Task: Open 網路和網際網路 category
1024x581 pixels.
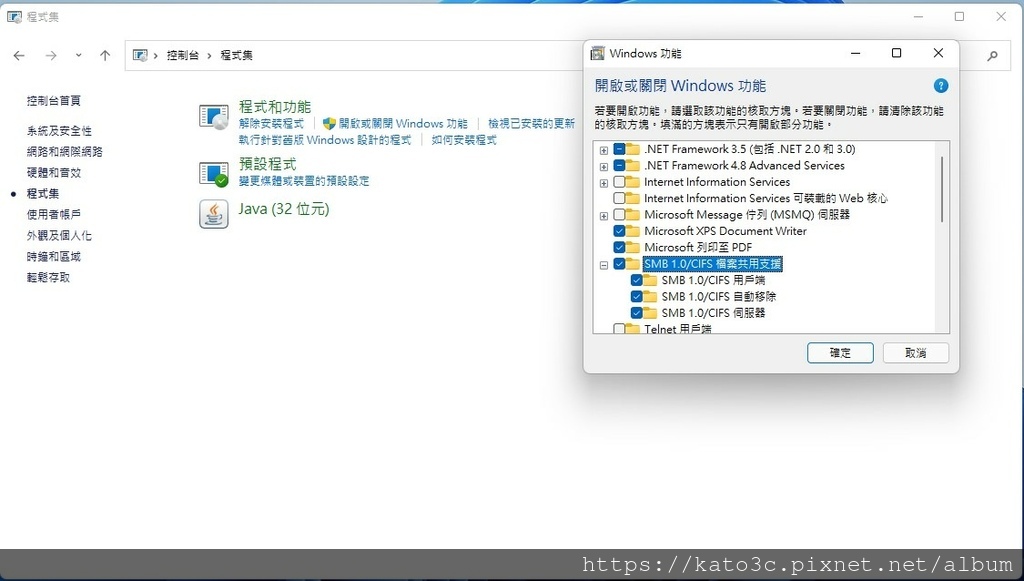Action: click(x=65, y=151)
